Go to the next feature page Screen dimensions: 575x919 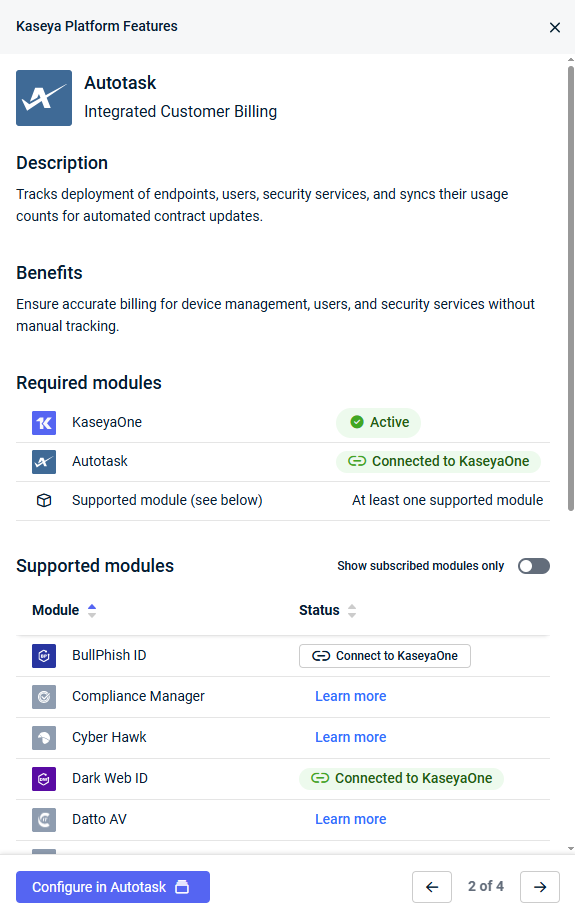point(540,887)
